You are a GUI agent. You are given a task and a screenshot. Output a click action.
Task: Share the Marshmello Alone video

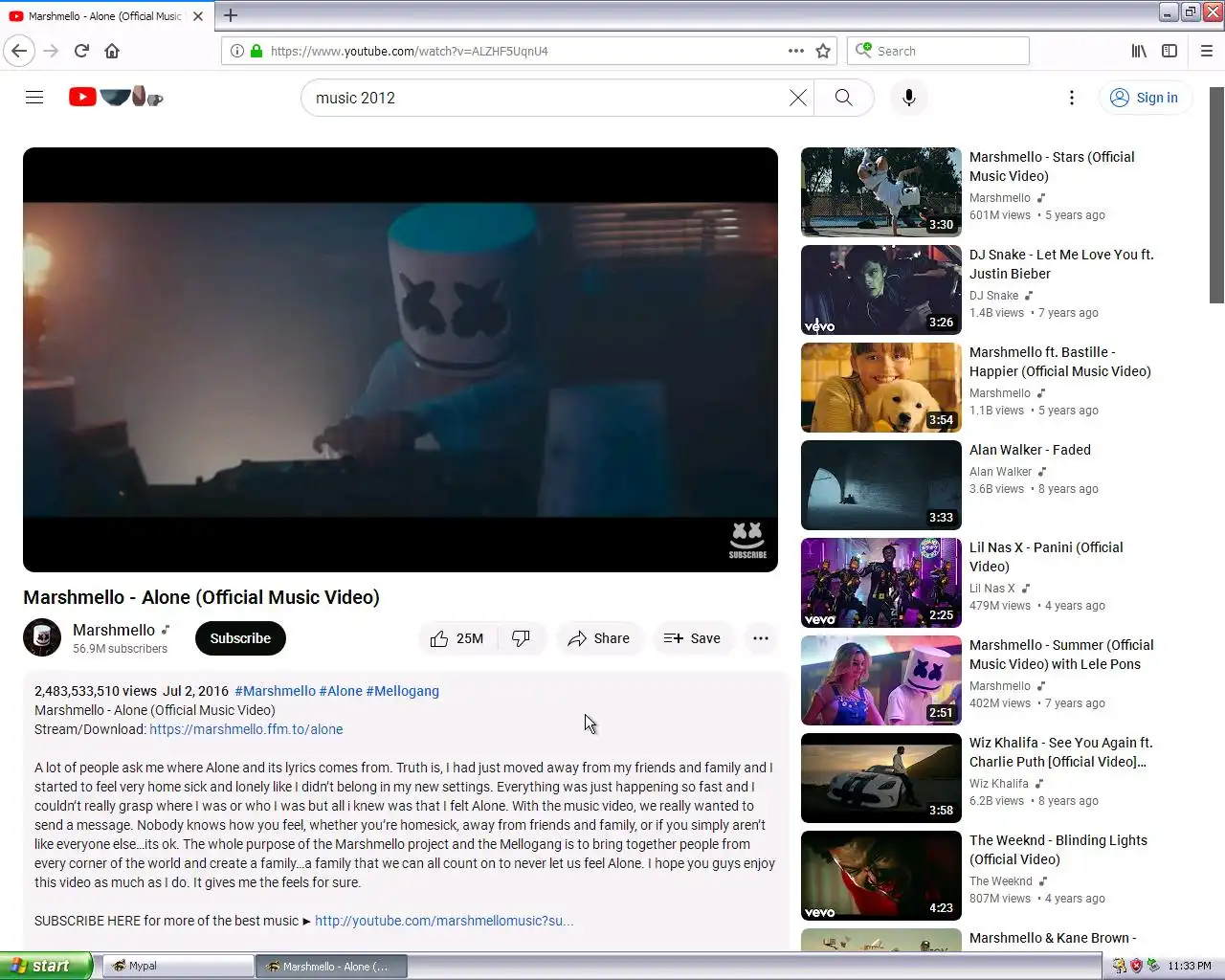pos(599,638)
